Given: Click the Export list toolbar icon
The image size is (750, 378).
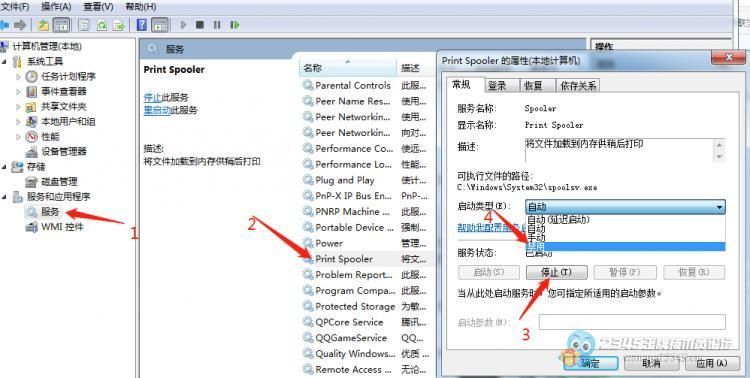Looking at the screenshot, I should click(119, 25).
